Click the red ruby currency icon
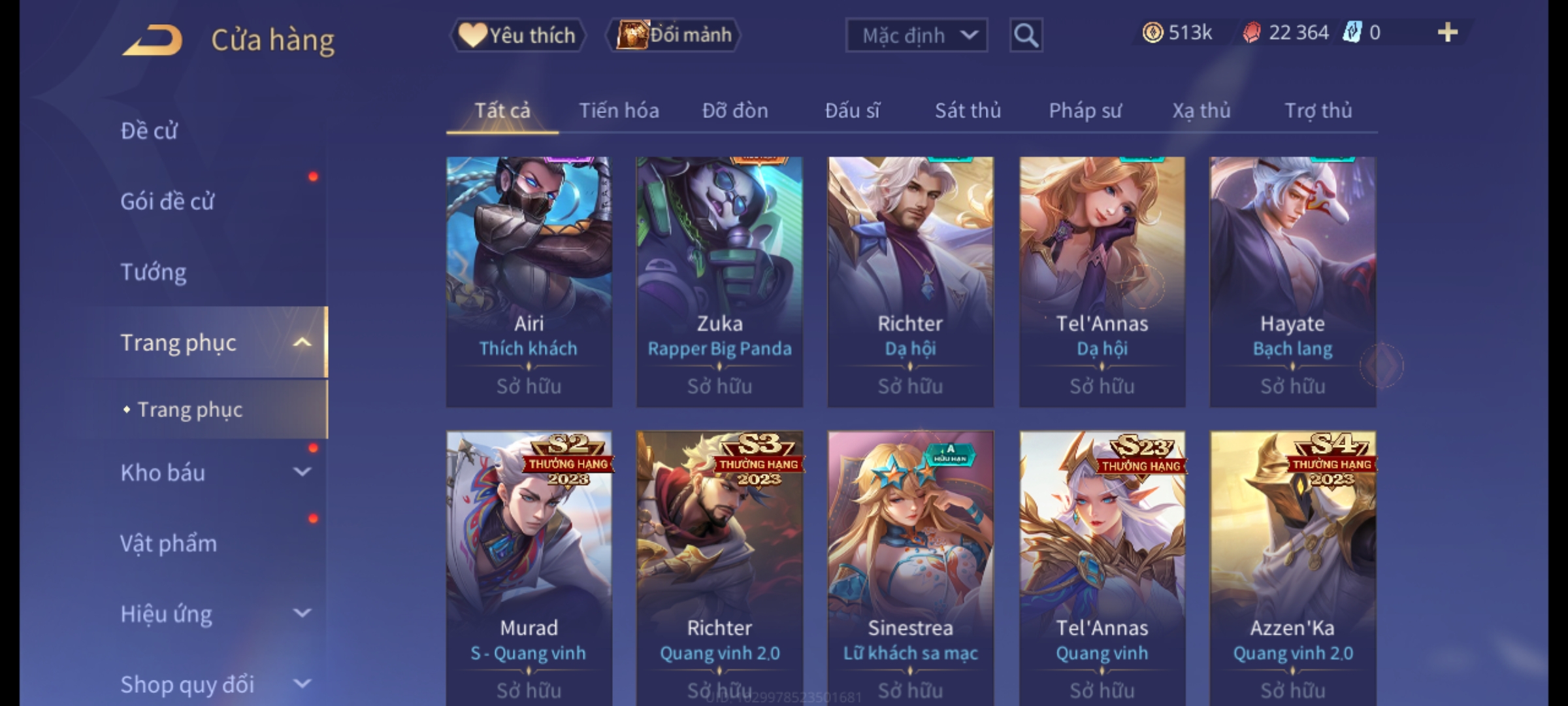The width and height of the screenshot is (1568, 706). coord(1252,33)
